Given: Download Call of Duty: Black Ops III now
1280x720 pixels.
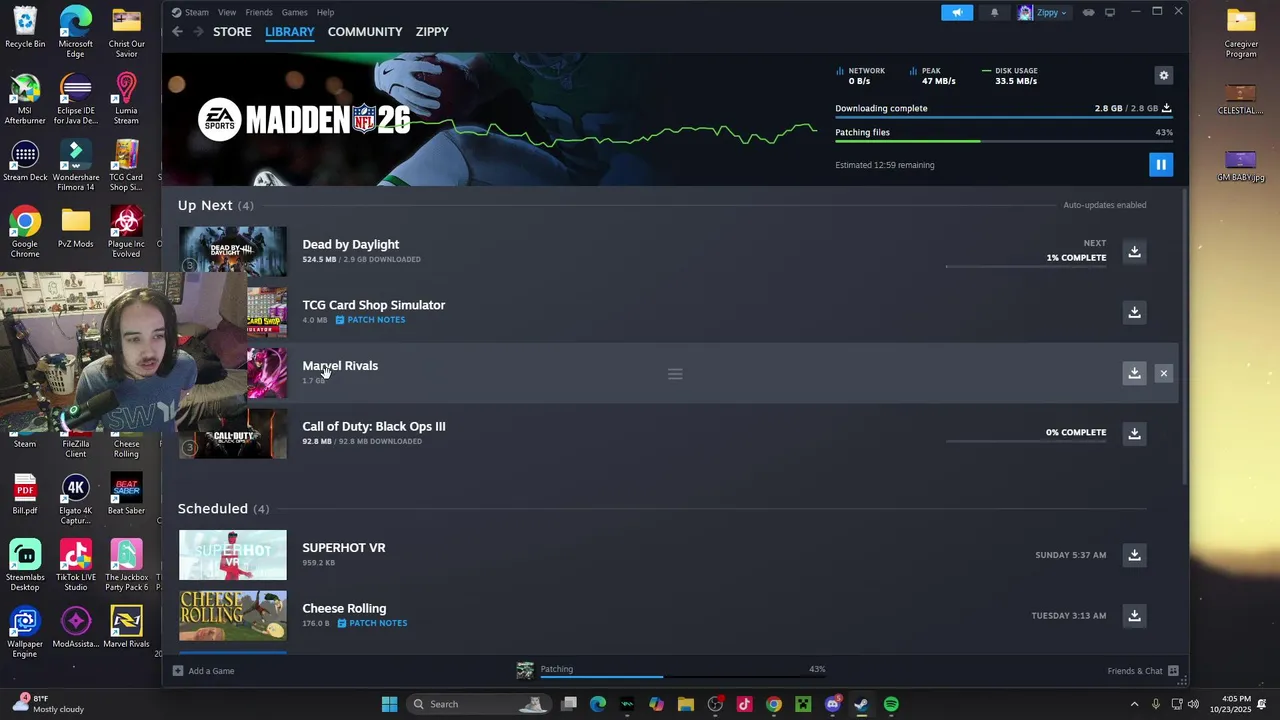Looking at the screenshot, I should pos(1134,434).
